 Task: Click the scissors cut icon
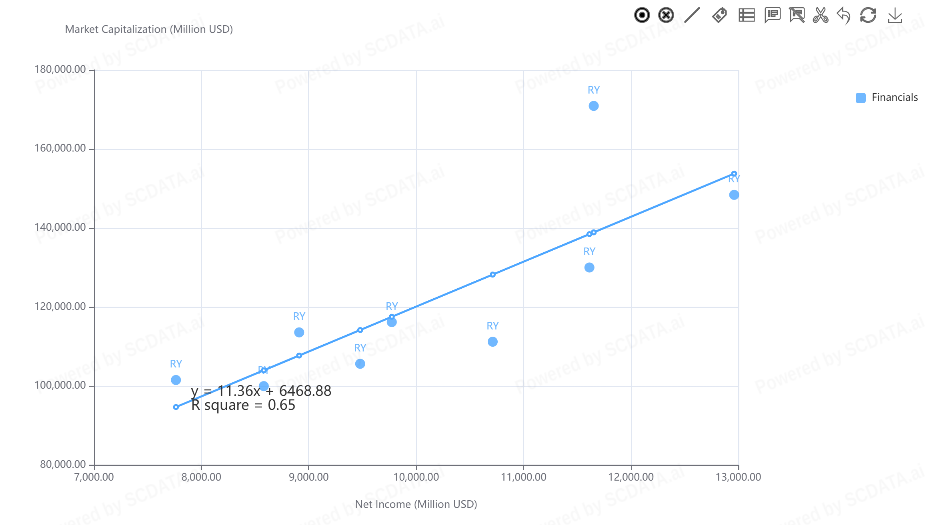pyautogui.click(x=821, y=15)
